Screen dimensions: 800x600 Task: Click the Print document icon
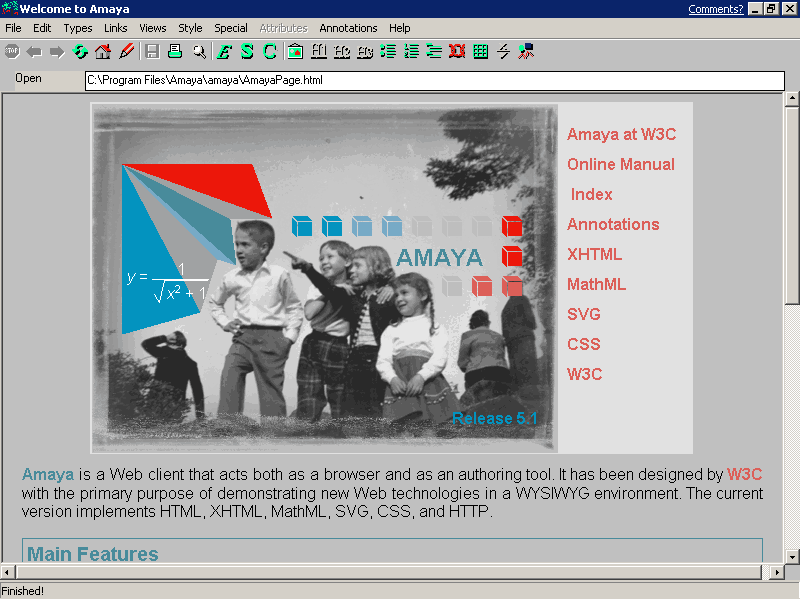pyautogui.click(x=175, y=52)
